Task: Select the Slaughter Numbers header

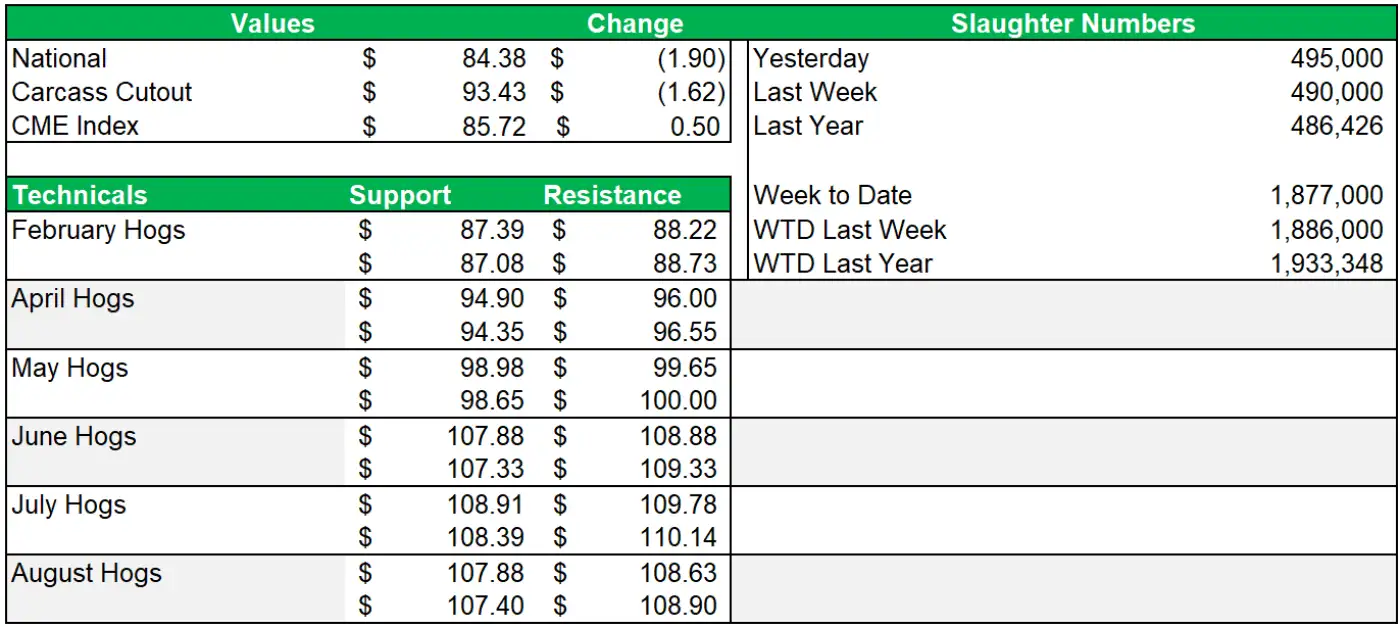Action: tap(1072, 24)
